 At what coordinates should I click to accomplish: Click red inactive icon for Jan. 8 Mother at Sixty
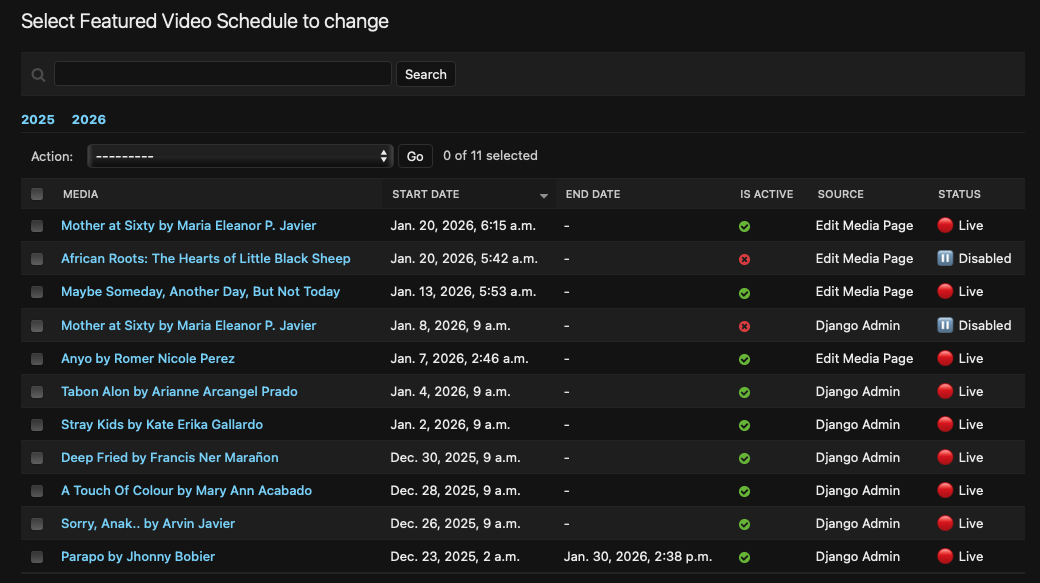point(744,326)
